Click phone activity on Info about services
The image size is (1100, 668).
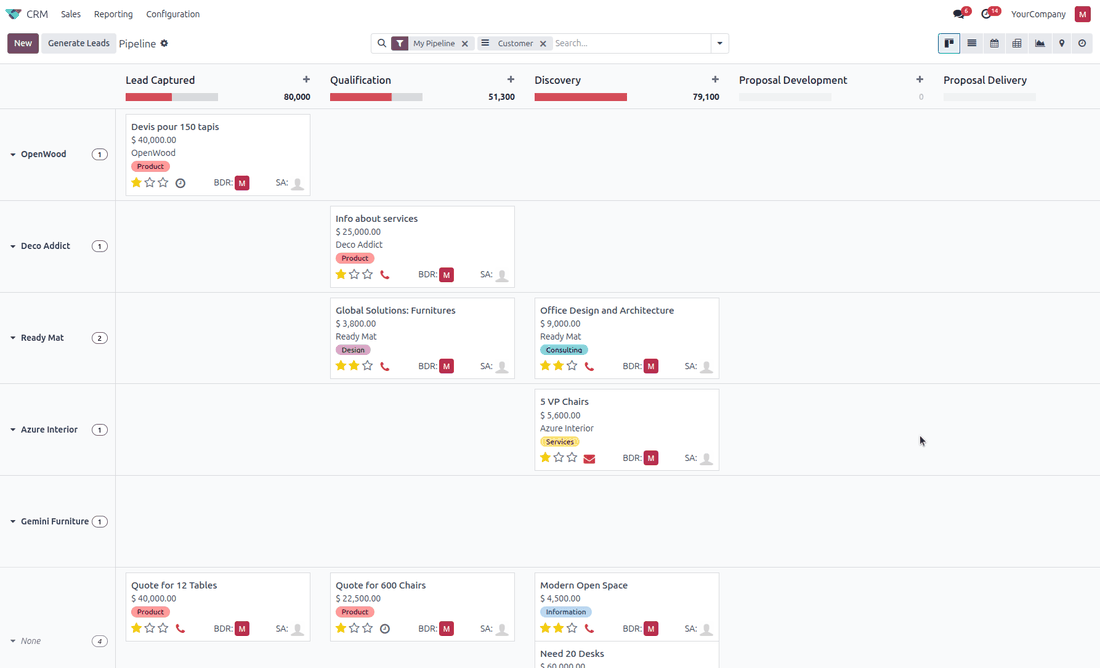(x=384, y=275)
